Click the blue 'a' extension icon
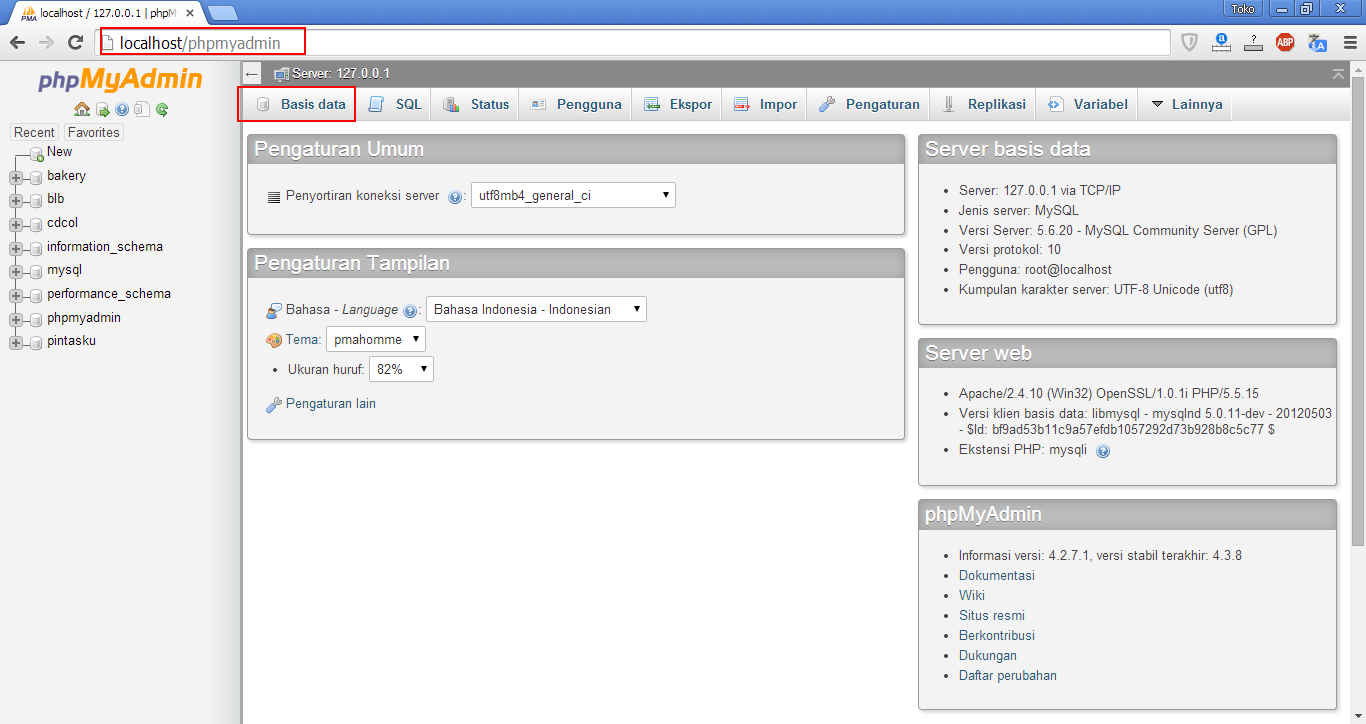The height and width of the screenshot is (724, 1366). pyautogui.click(x=1221, y=42)
